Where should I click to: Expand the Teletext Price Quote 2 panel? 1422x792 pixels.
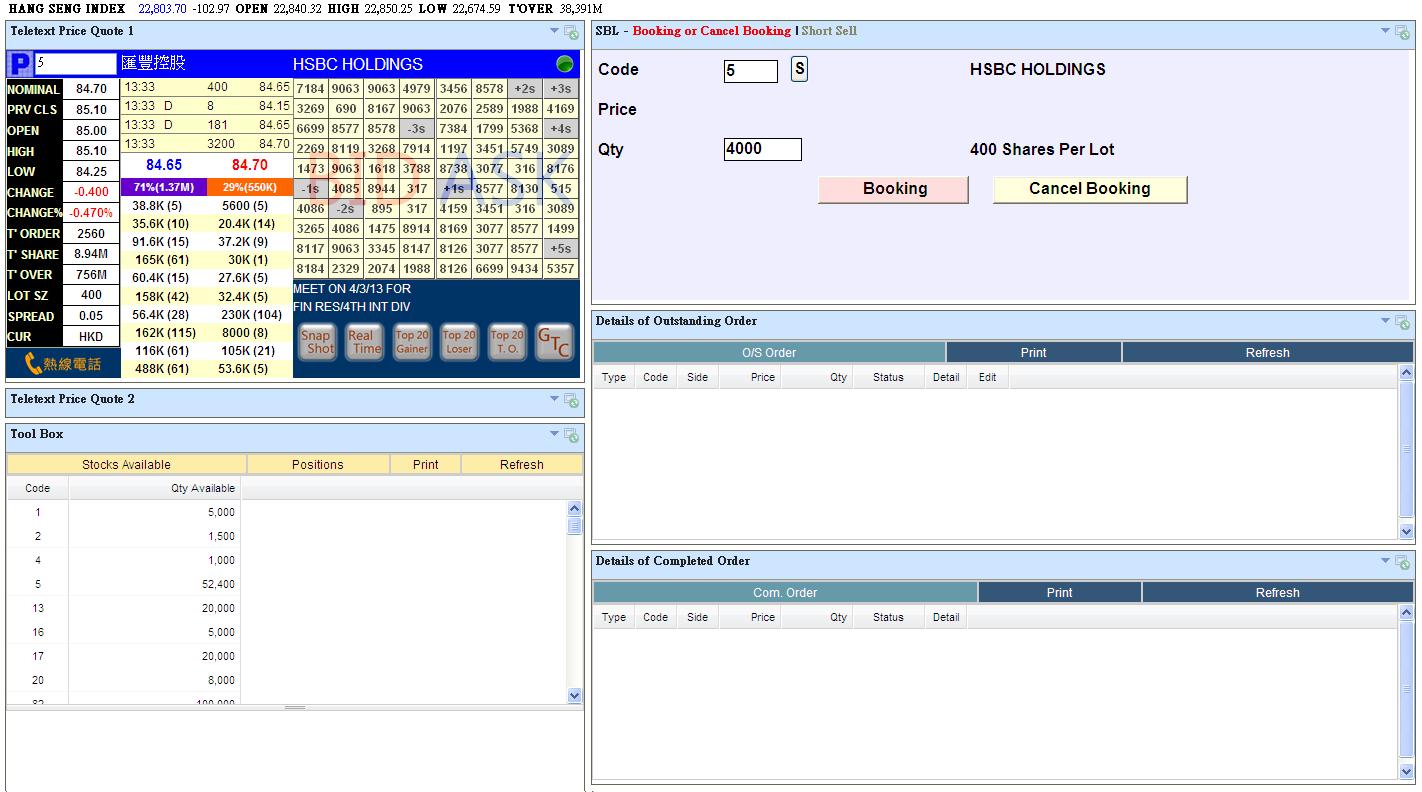[x=554, y=399]
